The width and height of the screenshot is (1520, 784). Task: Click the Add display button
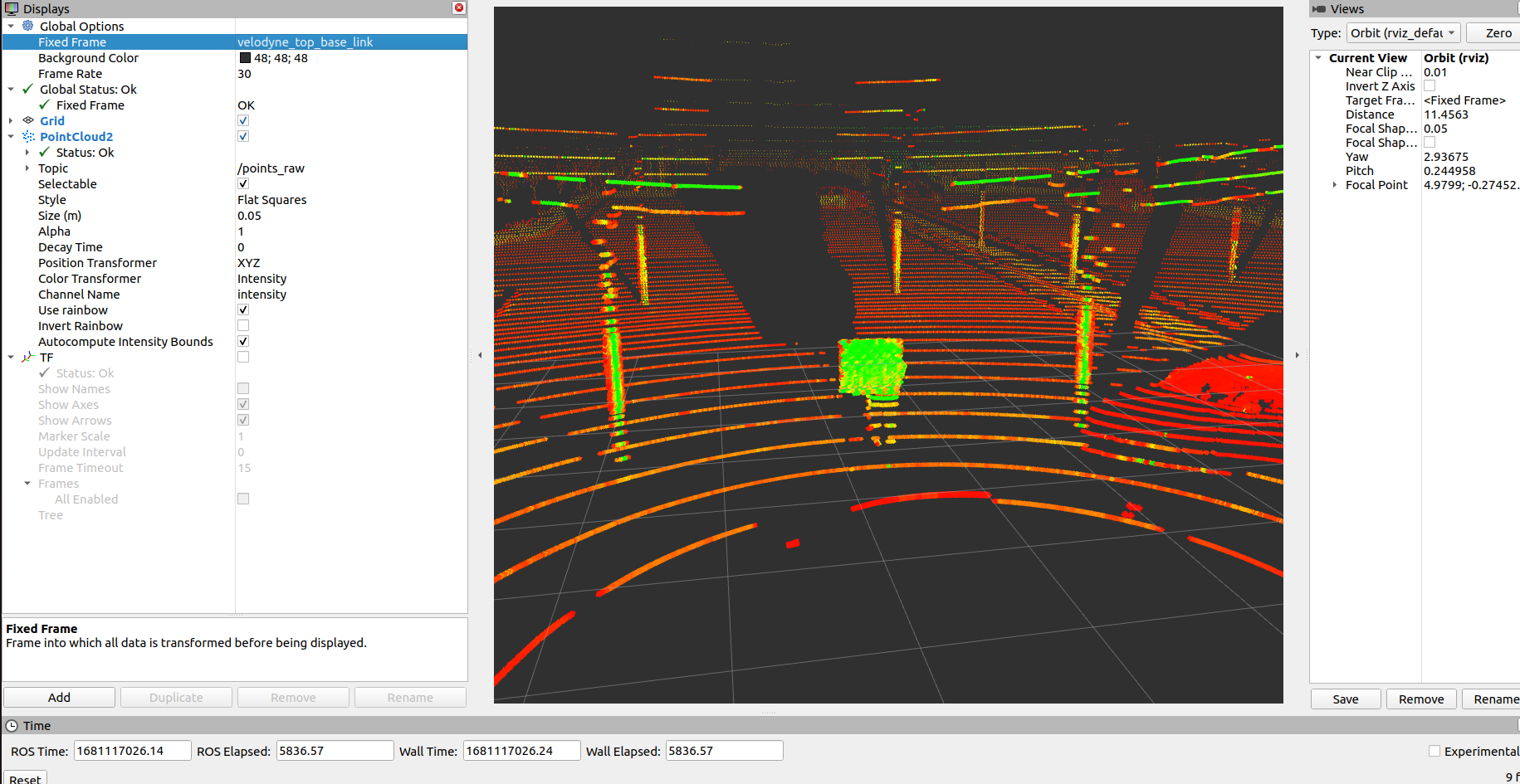point(59,697)
